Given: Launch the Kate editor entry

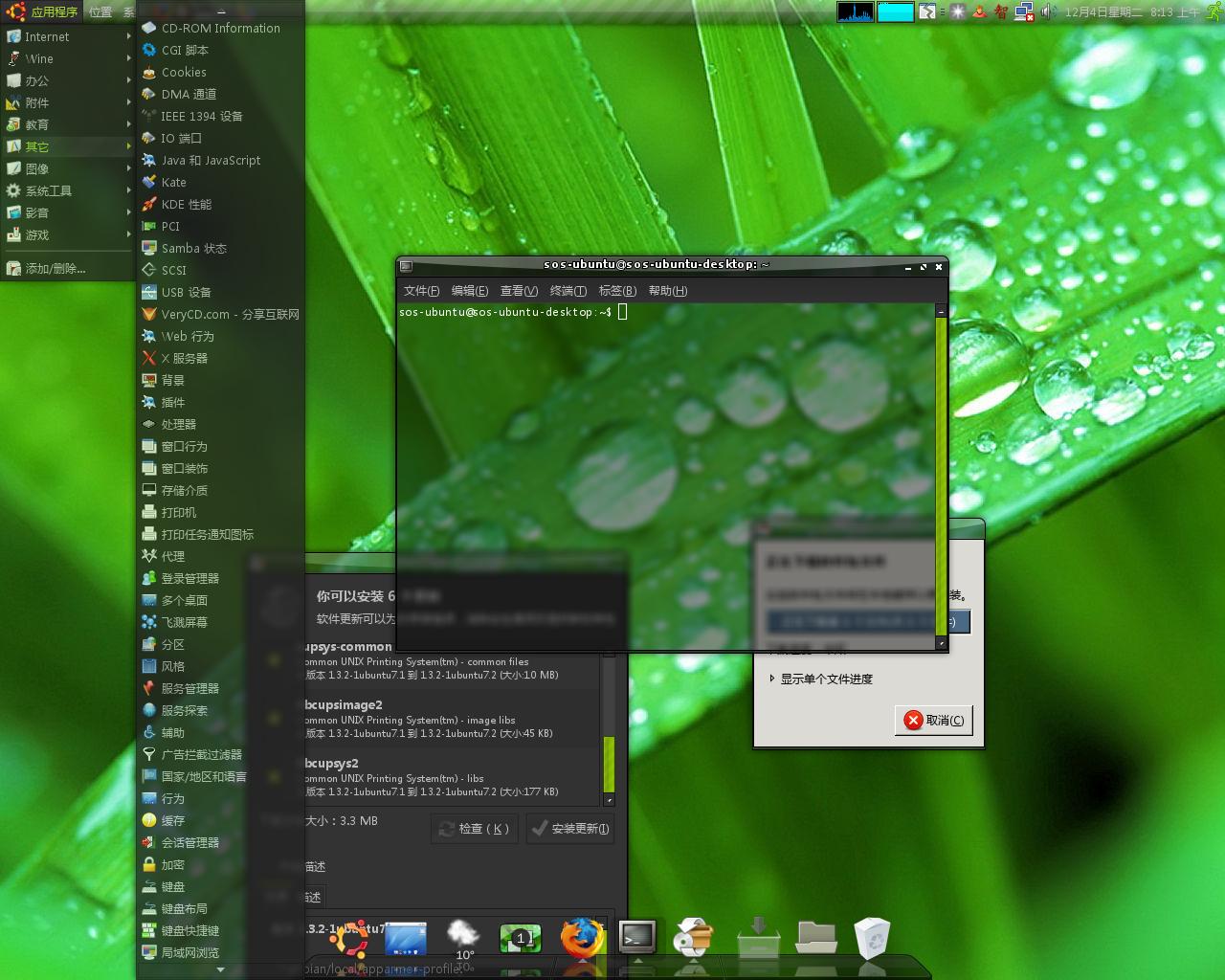Looking at the screenshot, I should (220, 182).
